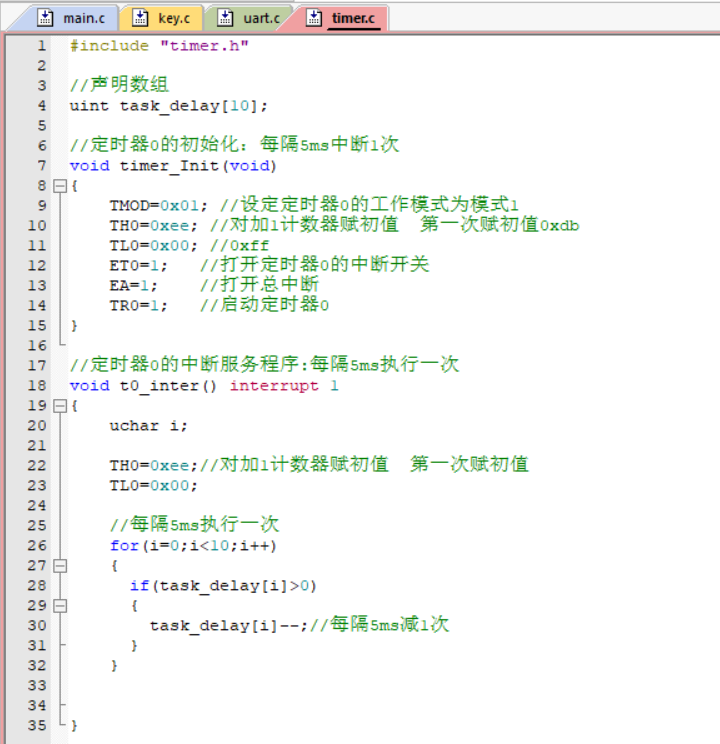The height and width of the screenshot is (744, 720).
Task: Open the key.c tab
Action: coord(161,19)
